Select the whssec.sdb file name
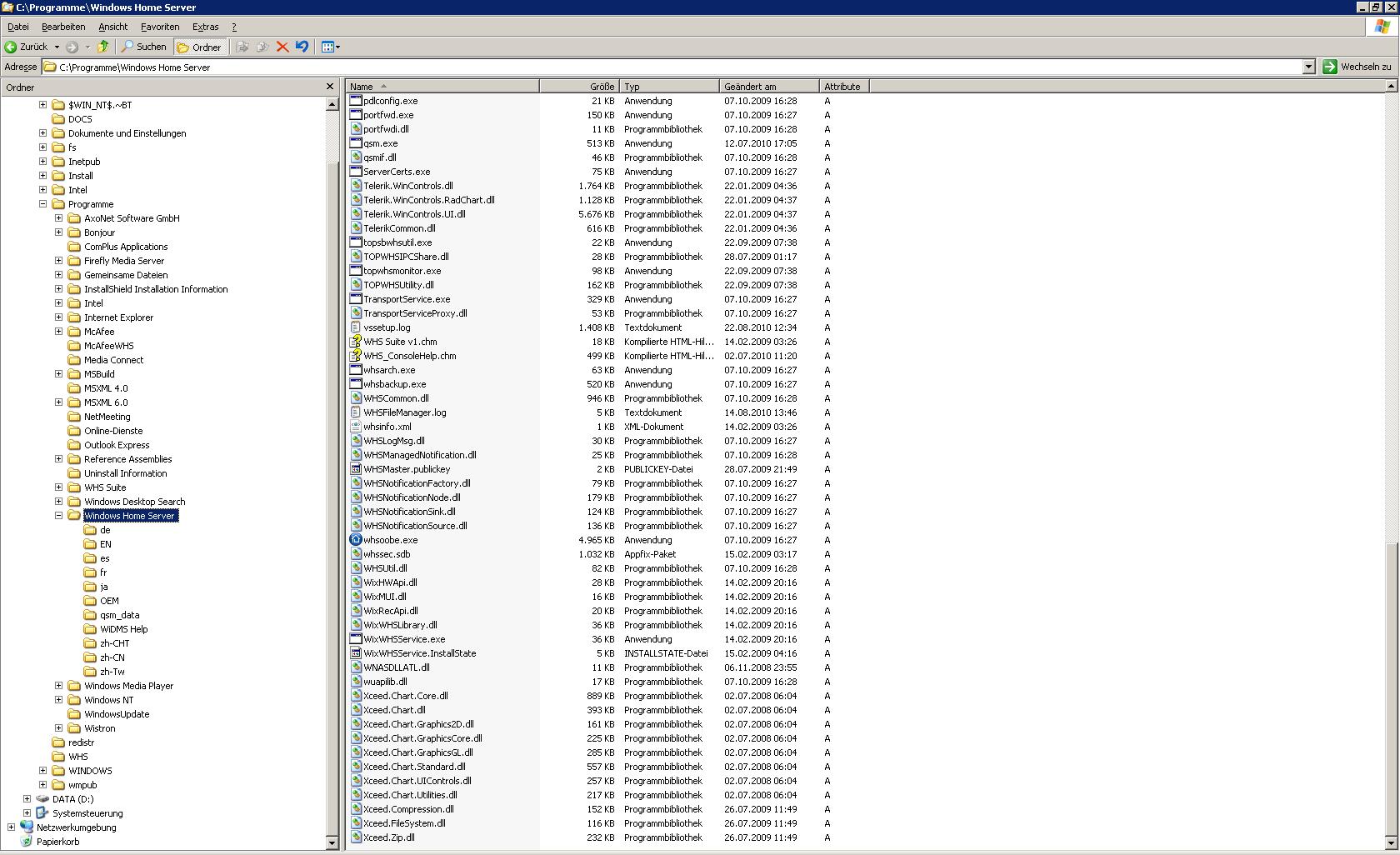This screenshot has width=1400, height=855. tap(387, 554)
